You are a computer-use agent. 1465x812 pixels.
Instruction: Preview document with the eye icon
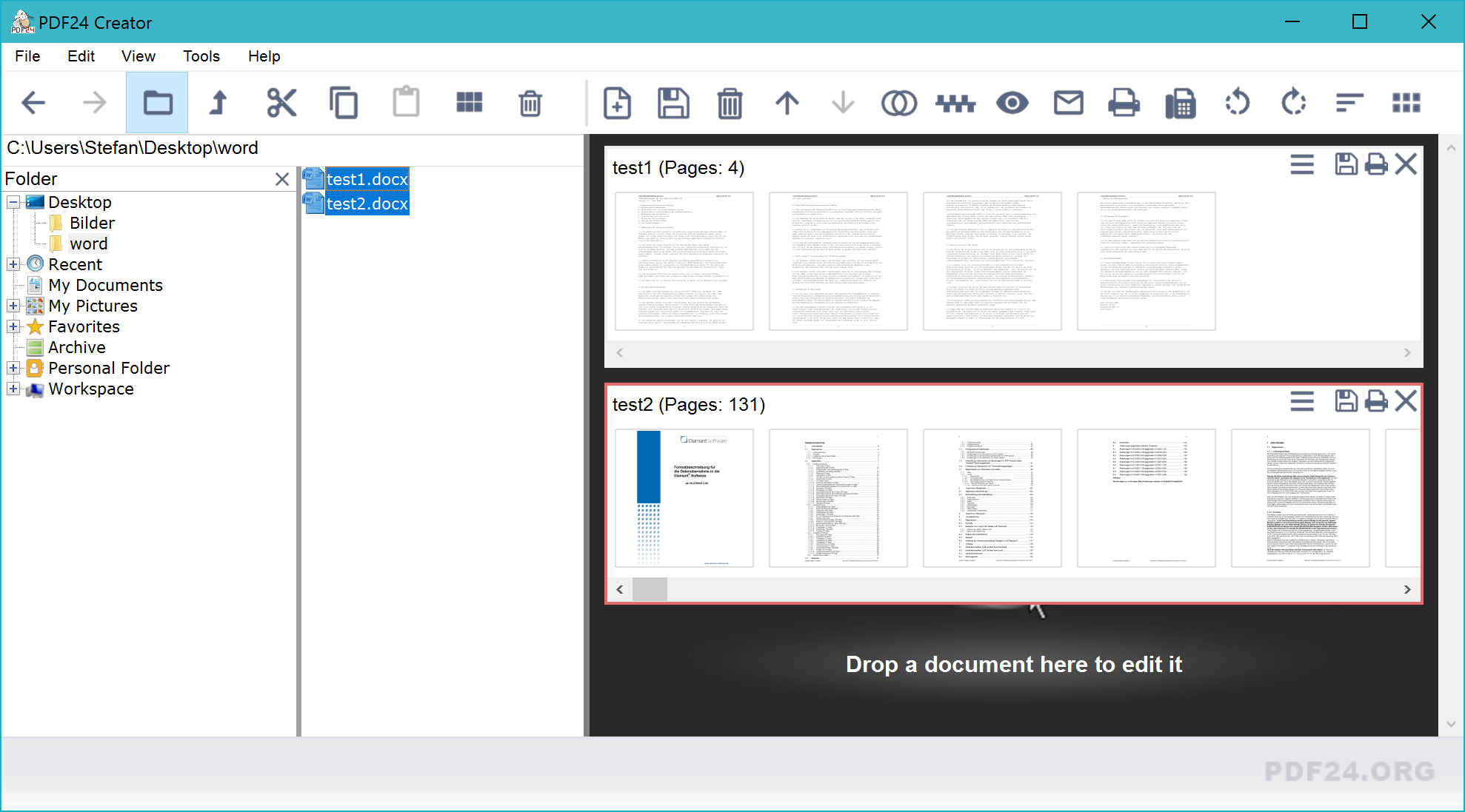tap(1012, 103)
